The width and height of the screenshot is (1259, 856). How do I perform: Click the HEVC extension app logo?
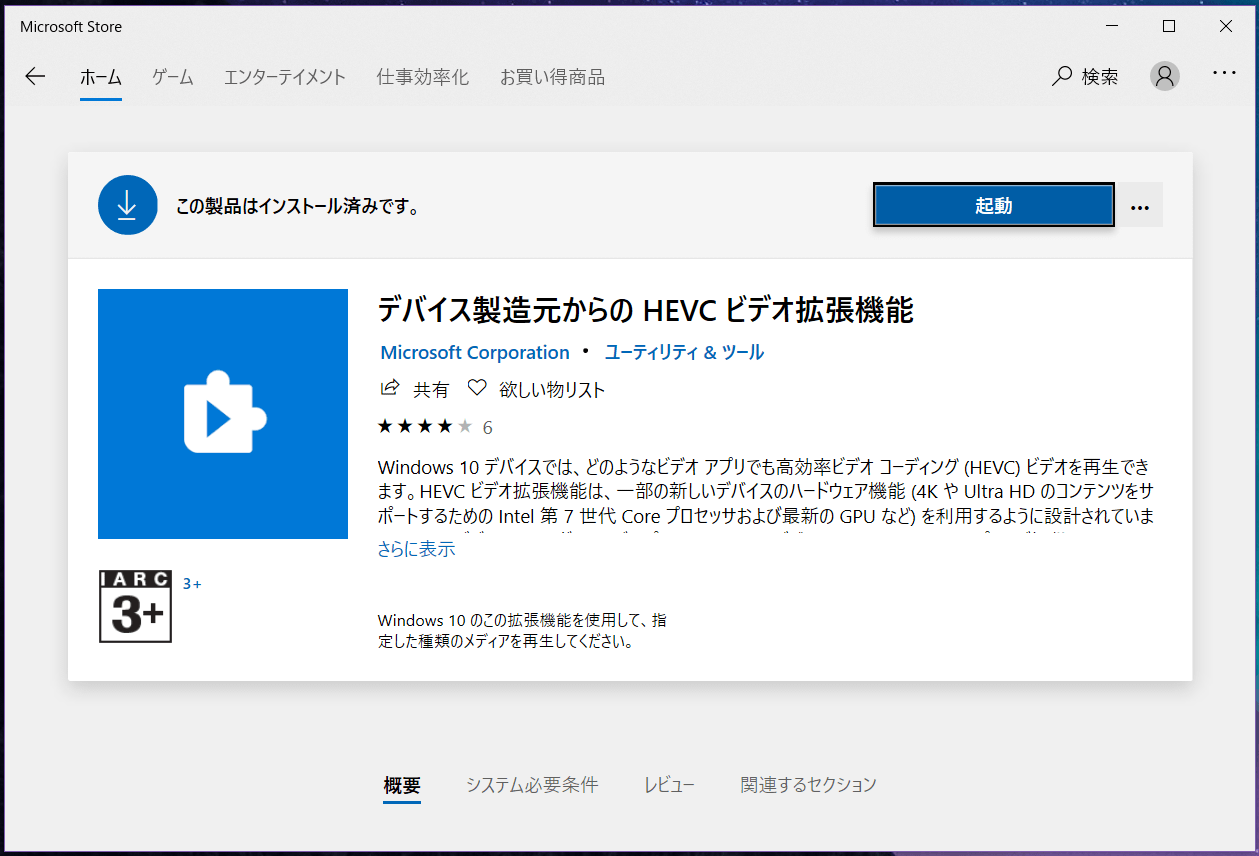pyautogui.click(x=223, y=414)
